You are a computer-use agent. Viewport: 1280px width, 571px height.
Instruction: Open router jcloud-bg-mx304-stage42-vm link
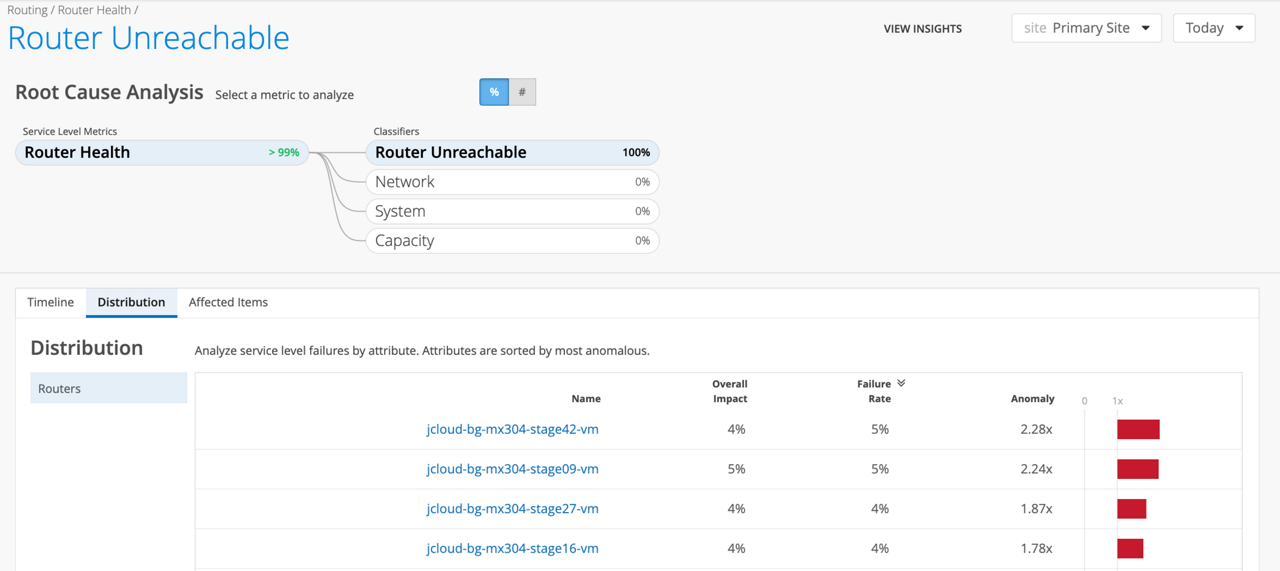(512, 429)
